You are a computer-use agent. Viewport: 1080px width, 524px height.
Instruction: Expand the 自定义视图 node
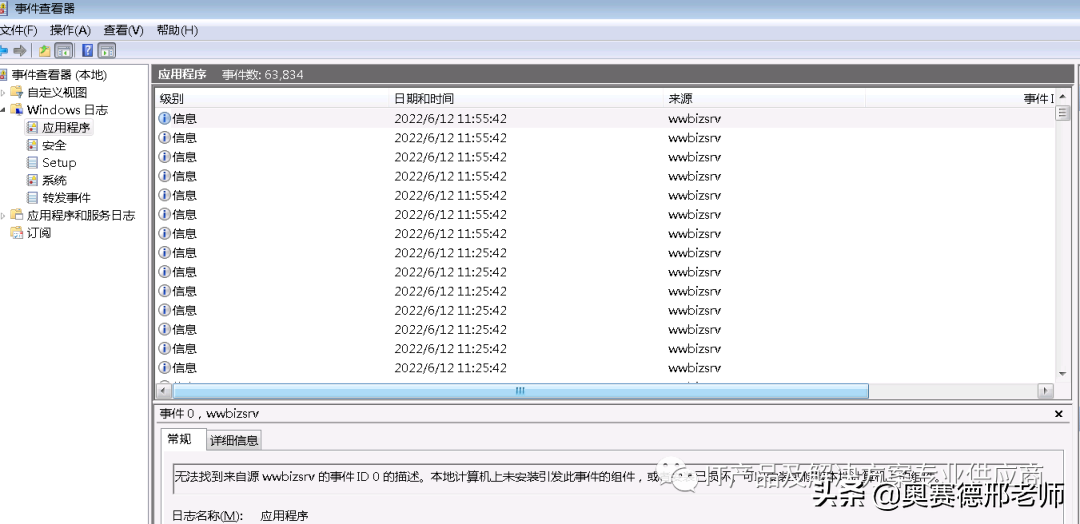(x=3, y=92)
